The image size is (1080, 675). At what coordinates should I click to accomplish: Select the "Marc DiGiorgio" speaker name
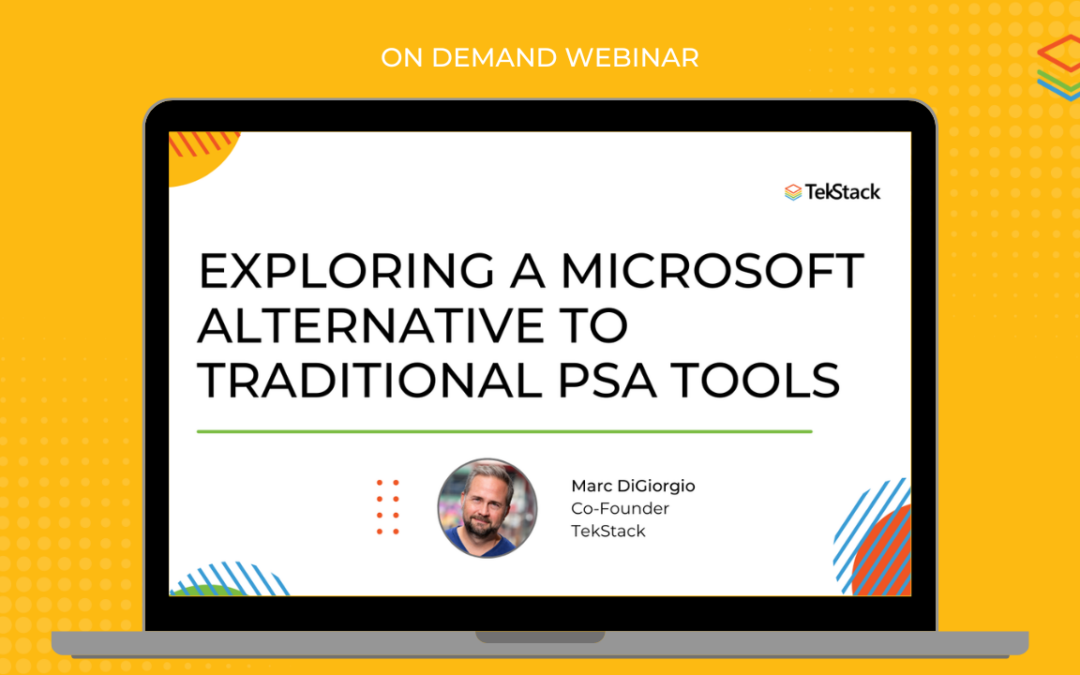tap(633, 486)
